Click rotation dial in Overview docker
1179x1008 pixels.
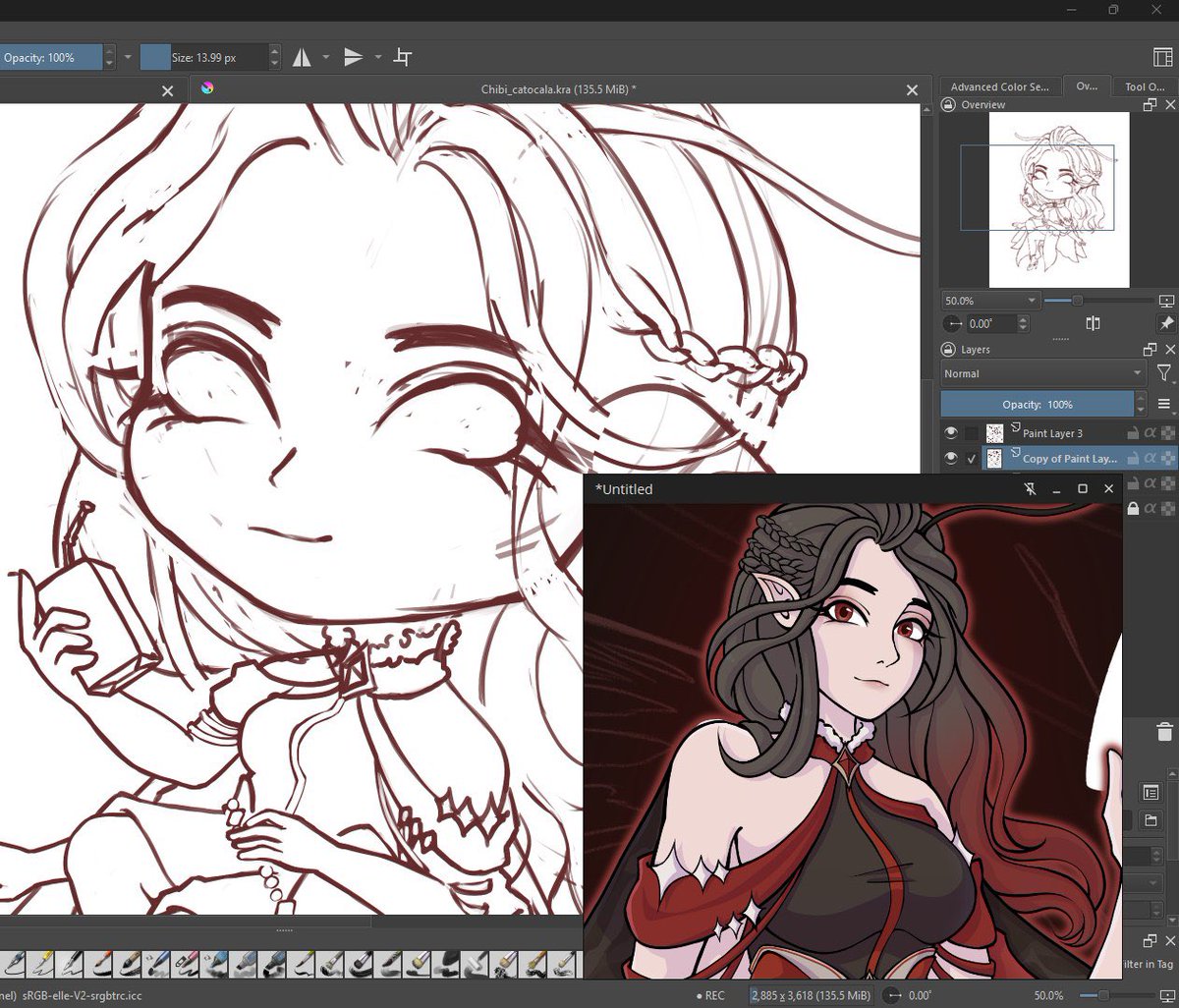point(952,323)
